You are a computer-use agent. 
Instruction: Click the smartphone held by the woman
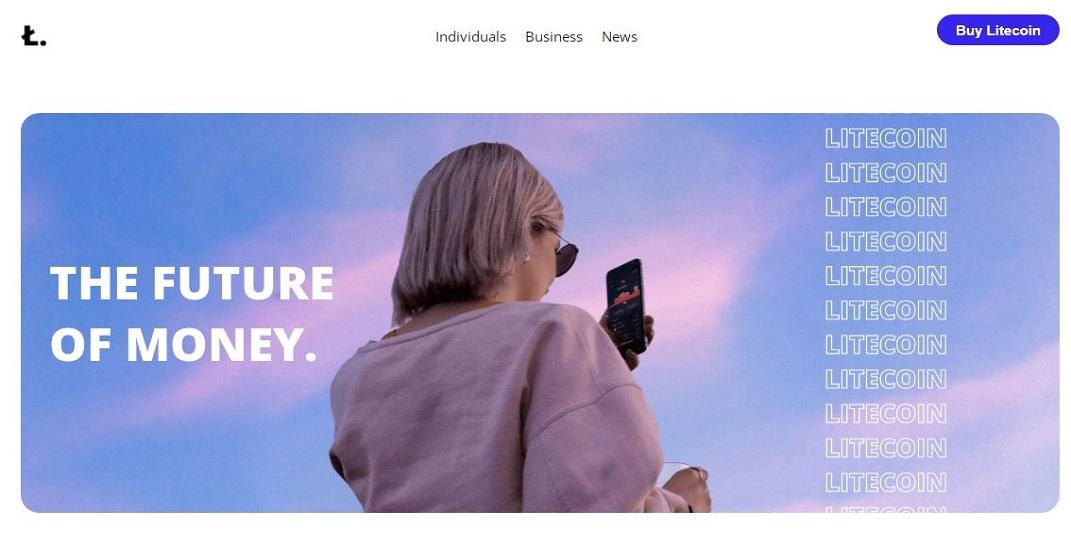click(626, 305)
